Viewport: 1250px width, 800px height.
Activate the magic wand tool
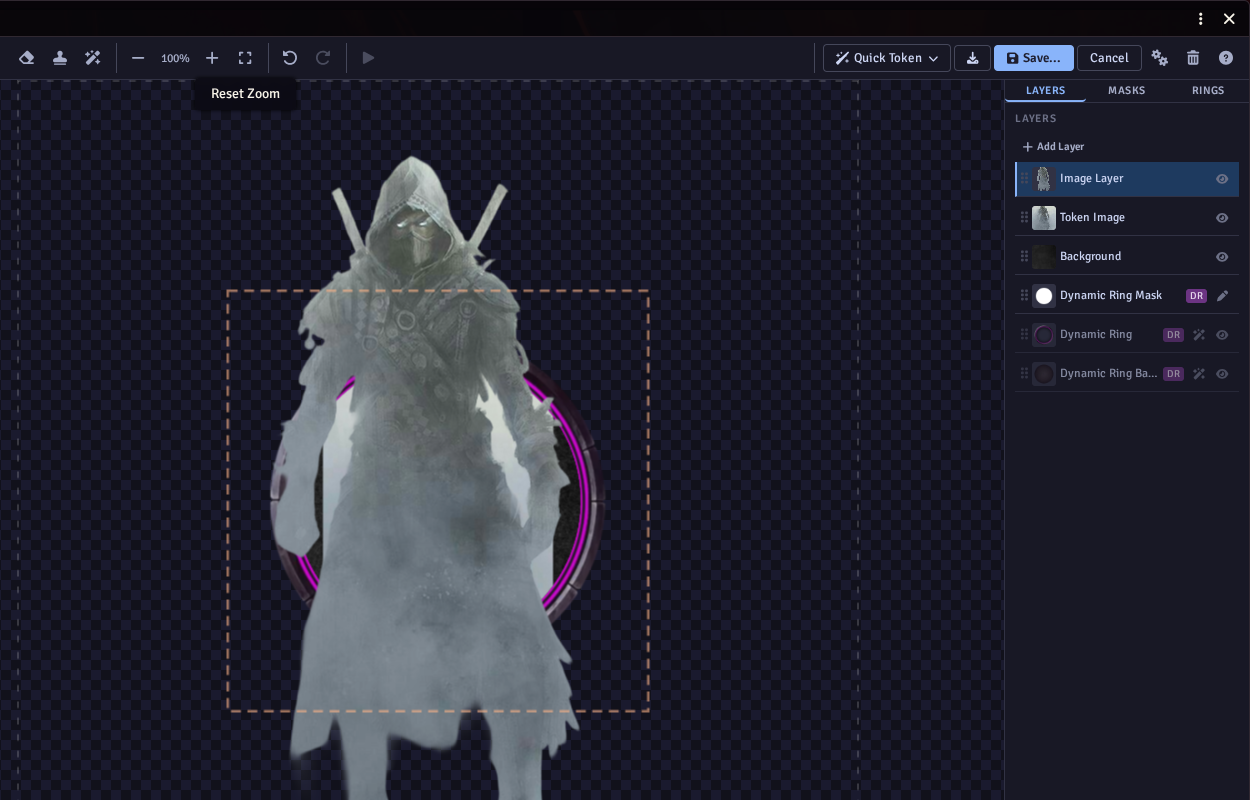pos(93,58)
